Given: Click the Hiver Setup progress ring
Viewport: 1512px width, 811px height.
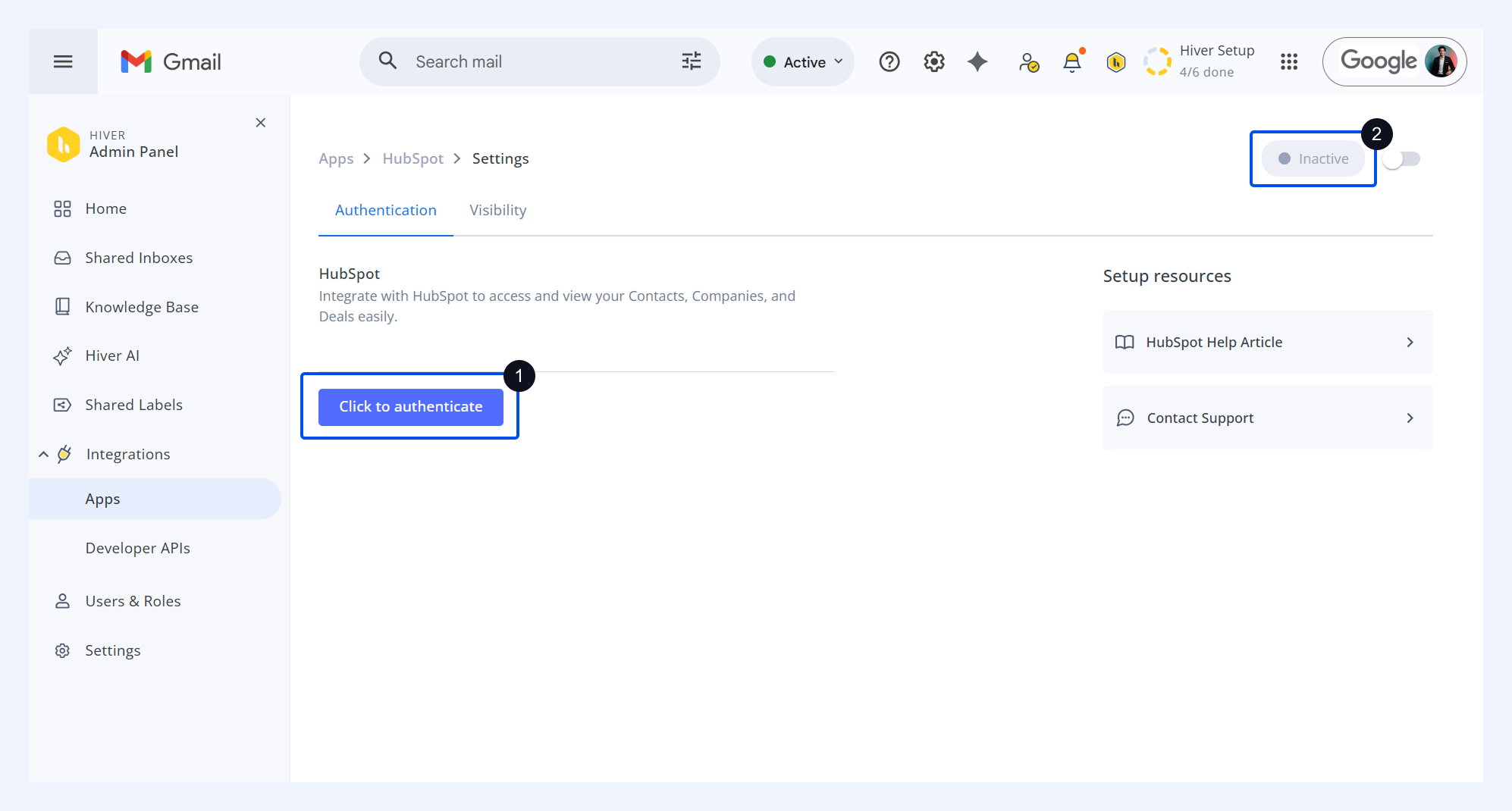Looking at the screenshot, I should tap(1158, 61).
